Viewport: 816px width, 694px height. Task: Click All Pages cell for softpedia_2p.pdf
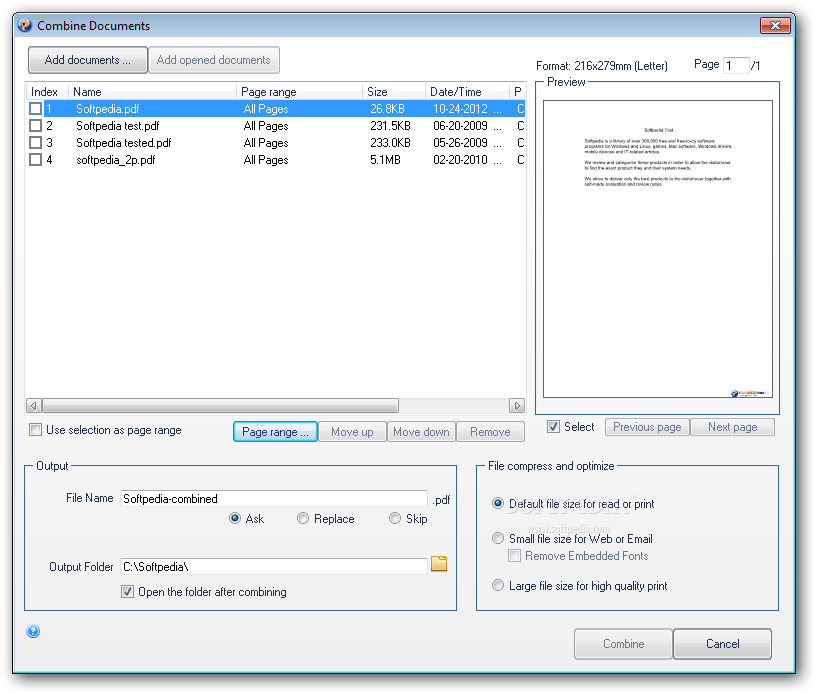tap(266, 160)
